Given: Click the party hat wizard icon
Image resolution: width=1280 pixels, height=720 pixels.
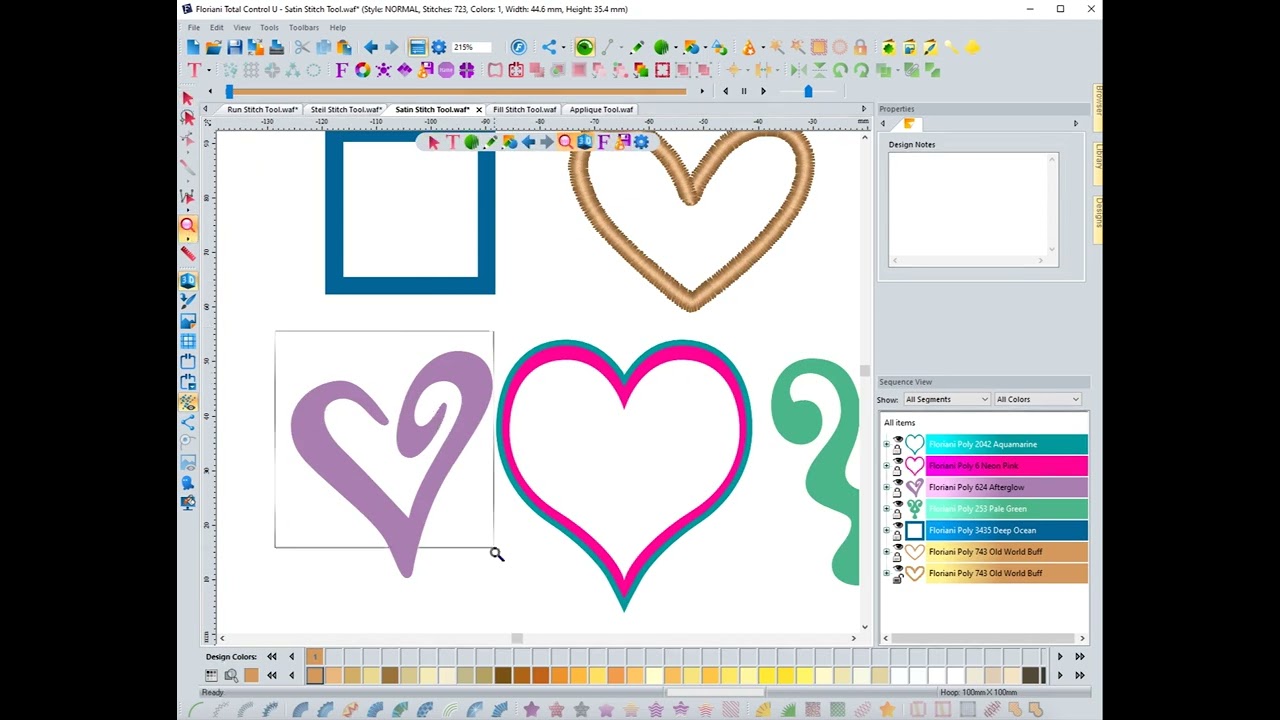Looking at the screenshot, I should 749,47.
